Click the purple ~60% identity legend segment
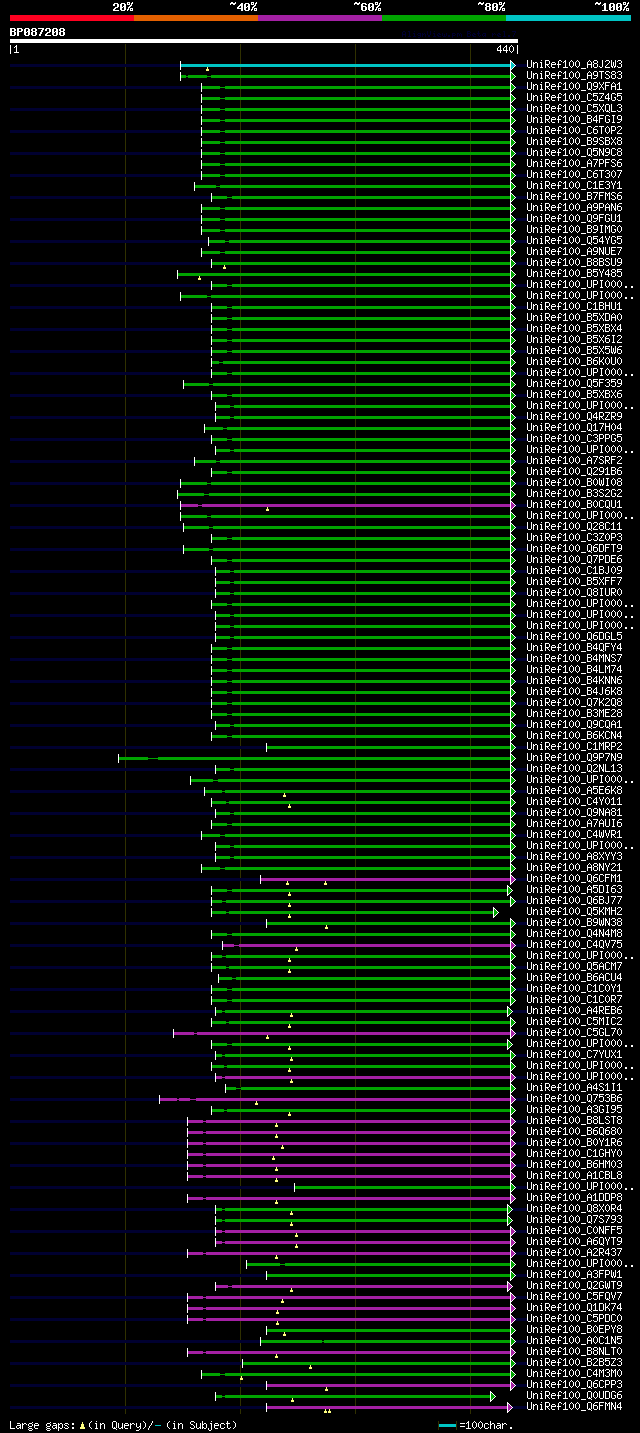This screenshot has width=640, height=1433. [319, 17]
